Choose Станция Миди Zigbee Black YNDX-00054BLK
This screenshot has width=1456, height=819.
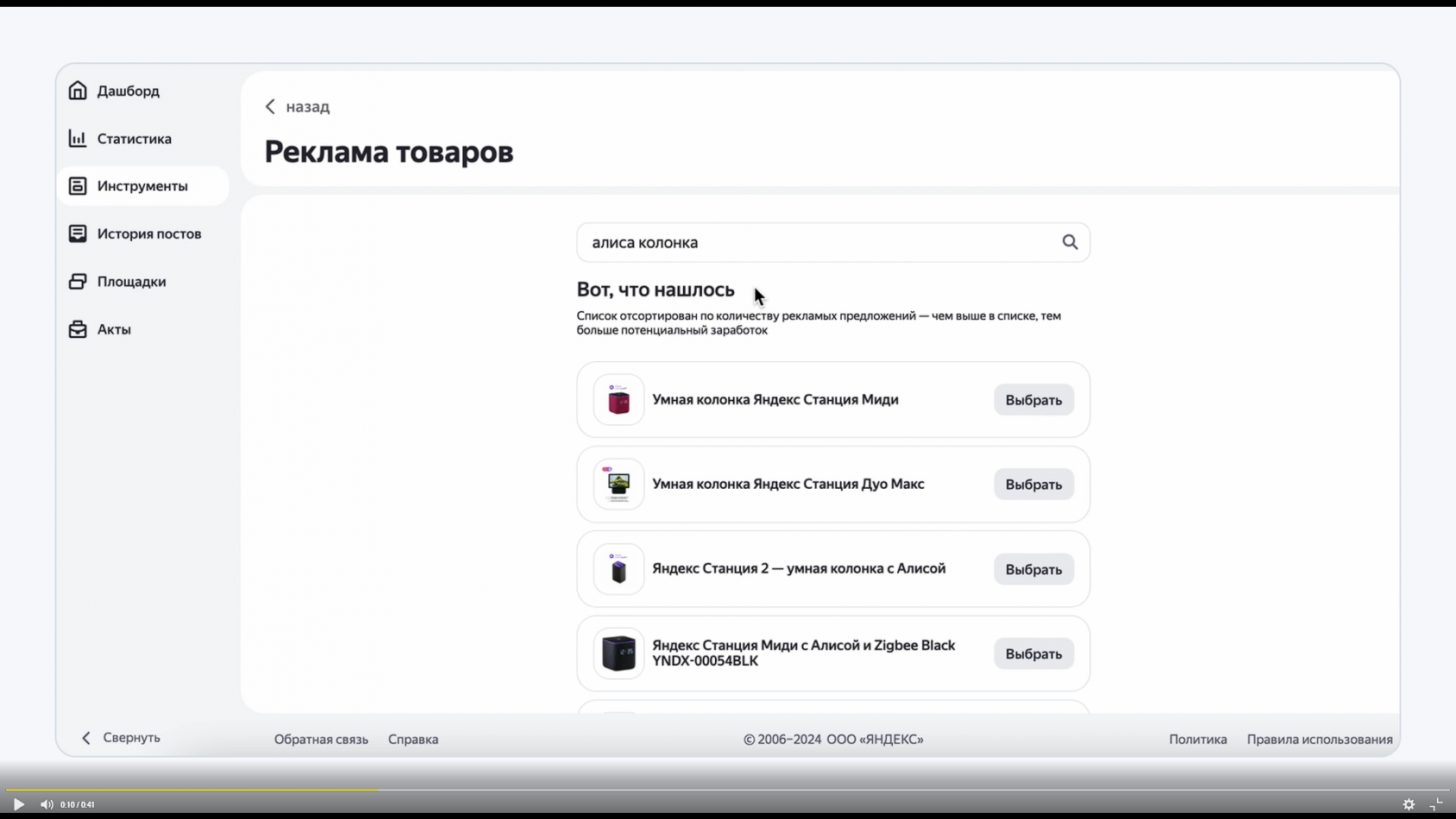pos(1033,653)
